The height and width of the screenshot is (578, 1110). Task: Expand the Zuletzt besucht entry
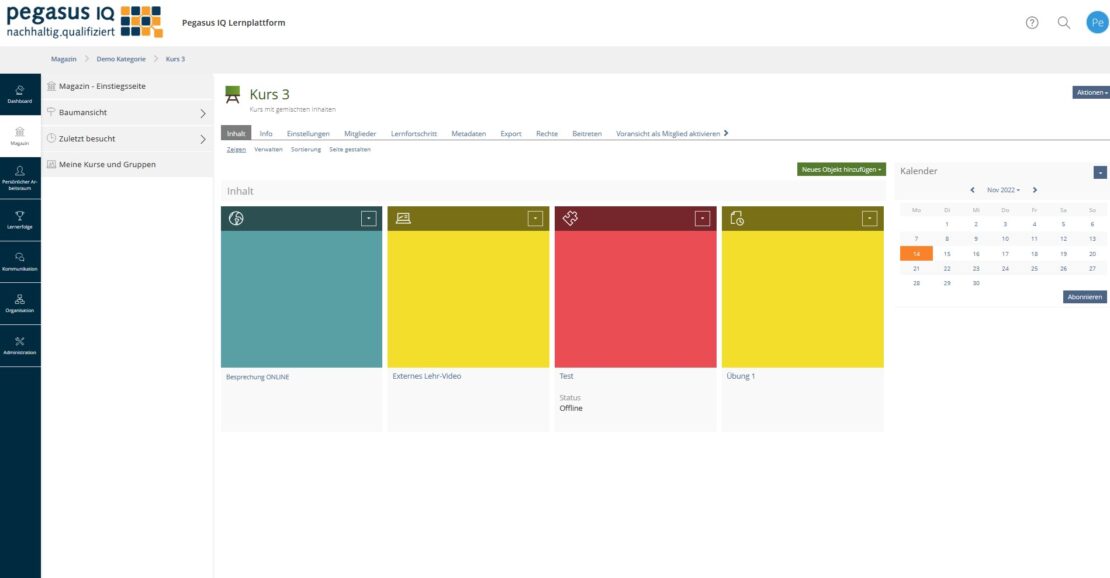[202, 139]
